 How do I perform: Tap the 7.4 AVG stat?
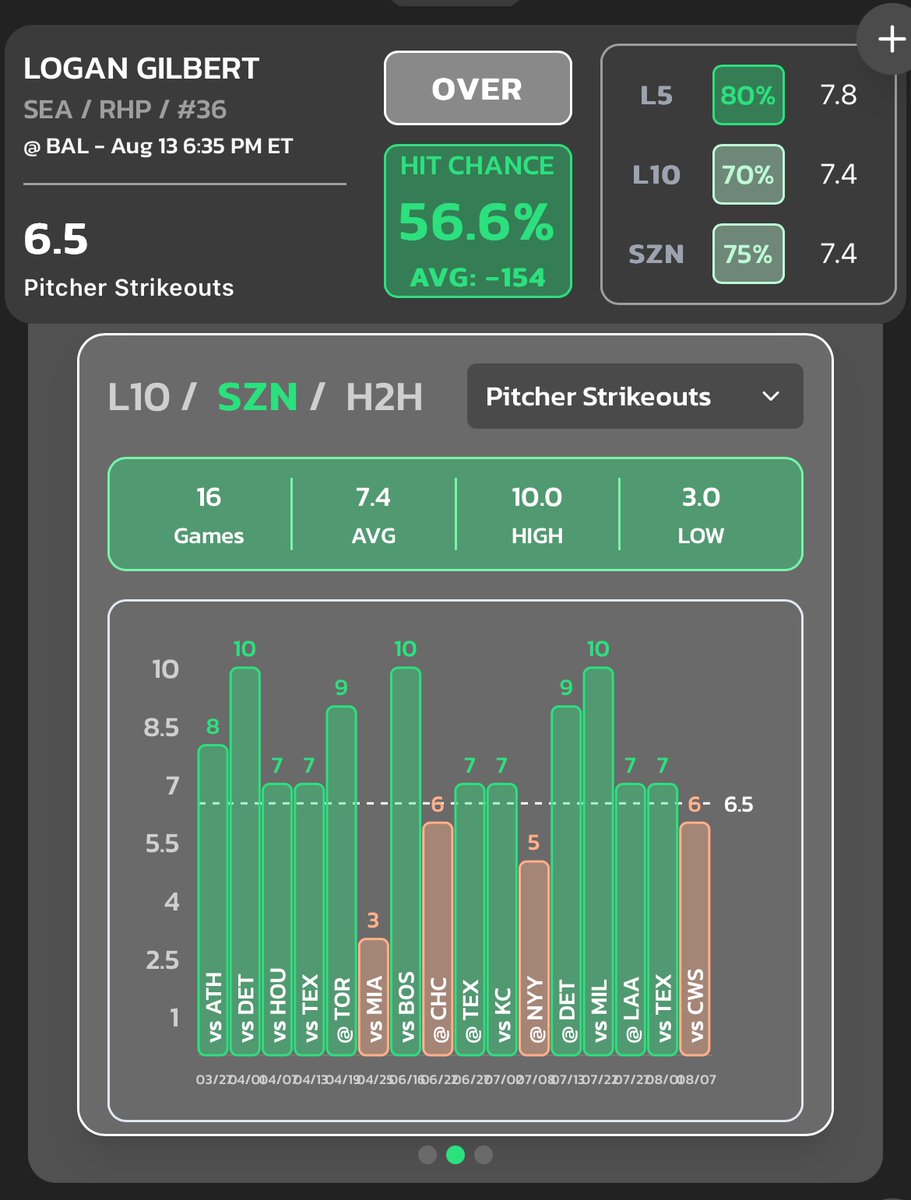[373, 514]
